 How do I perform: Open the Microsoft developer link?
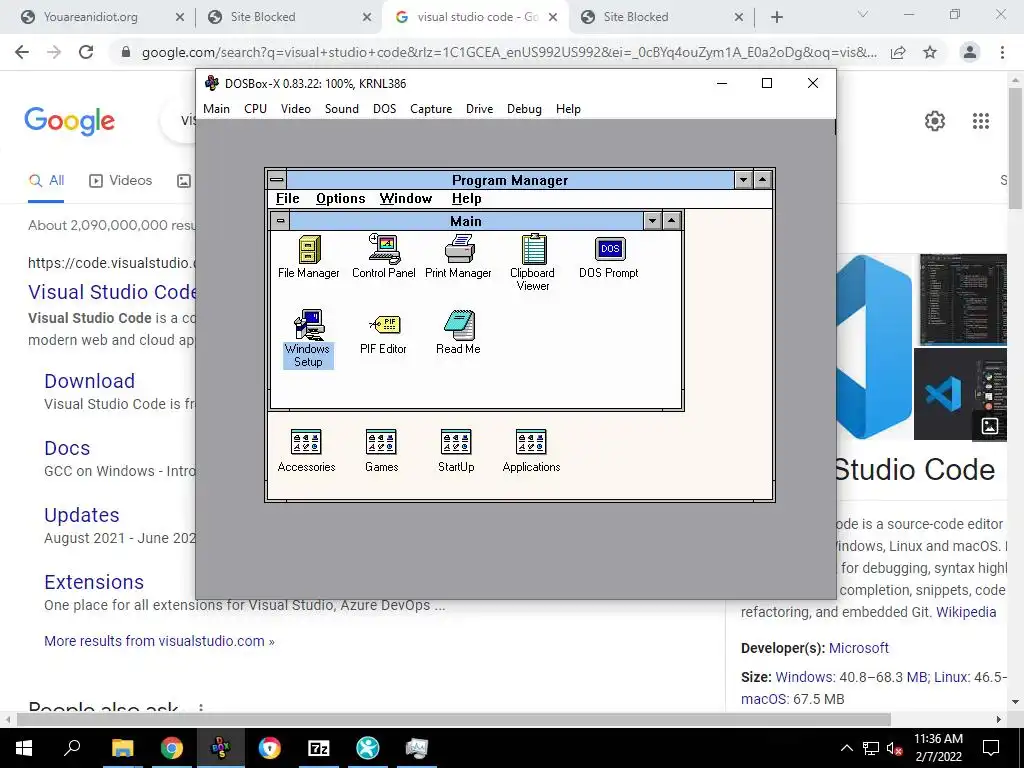[859, 648]
